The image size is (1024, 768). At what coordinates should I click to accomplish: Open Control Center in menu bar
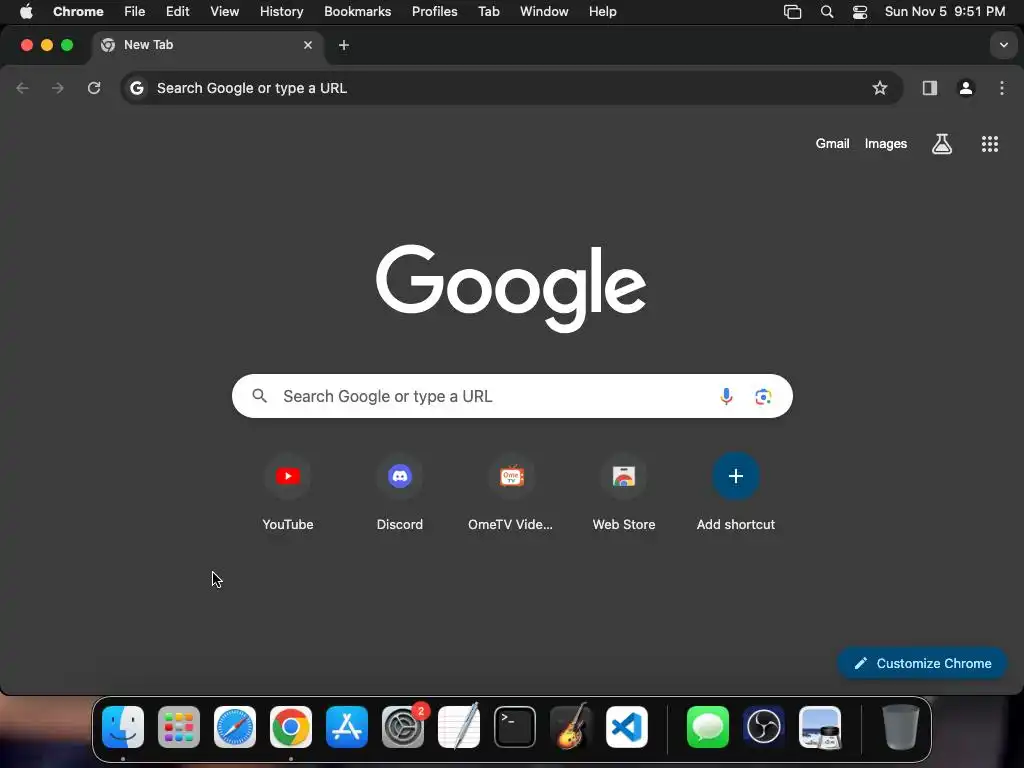pyautogui.click(x=859, y=12)
